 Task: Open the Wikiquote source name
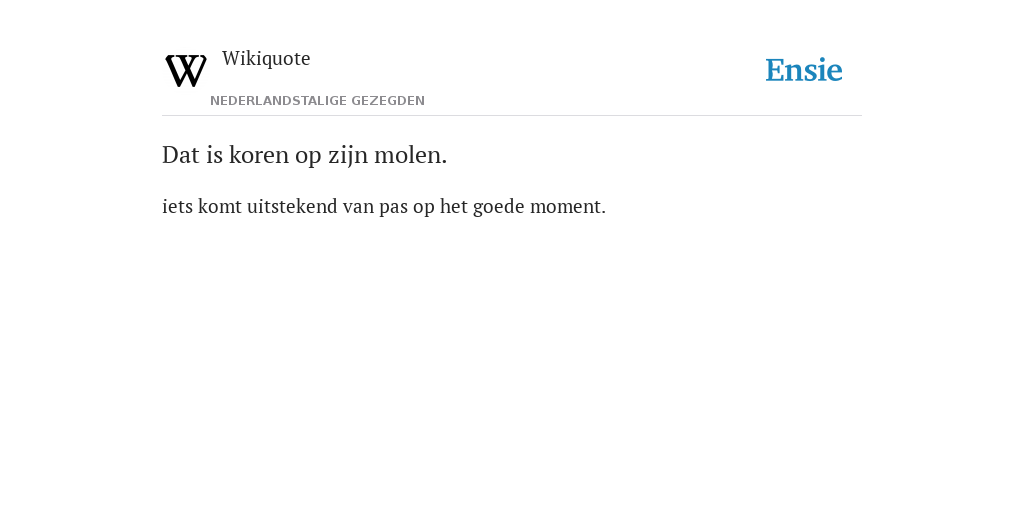[x=266, y=59]
